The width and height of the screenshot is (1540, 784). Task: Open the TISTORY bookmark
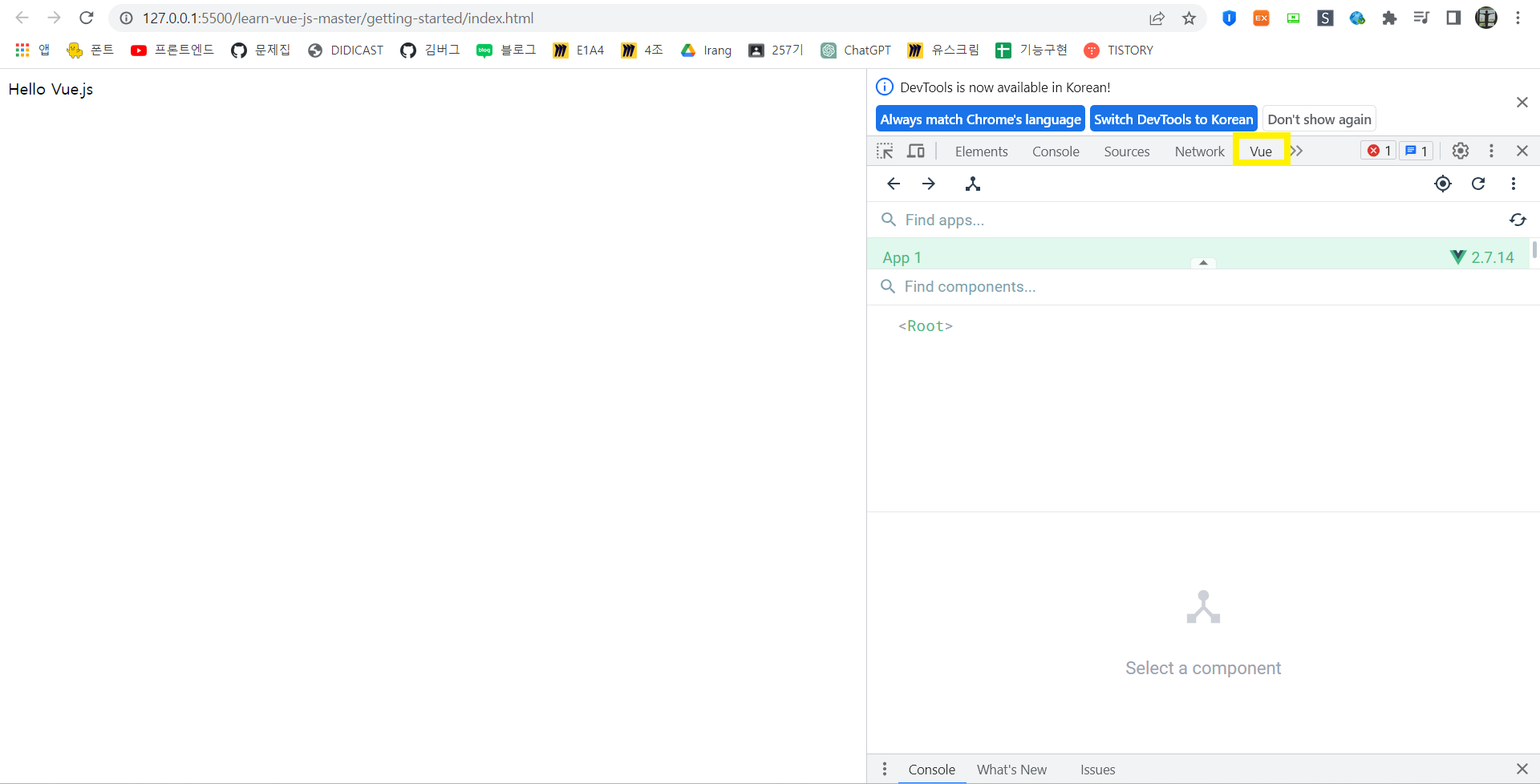coord(1118,50)
